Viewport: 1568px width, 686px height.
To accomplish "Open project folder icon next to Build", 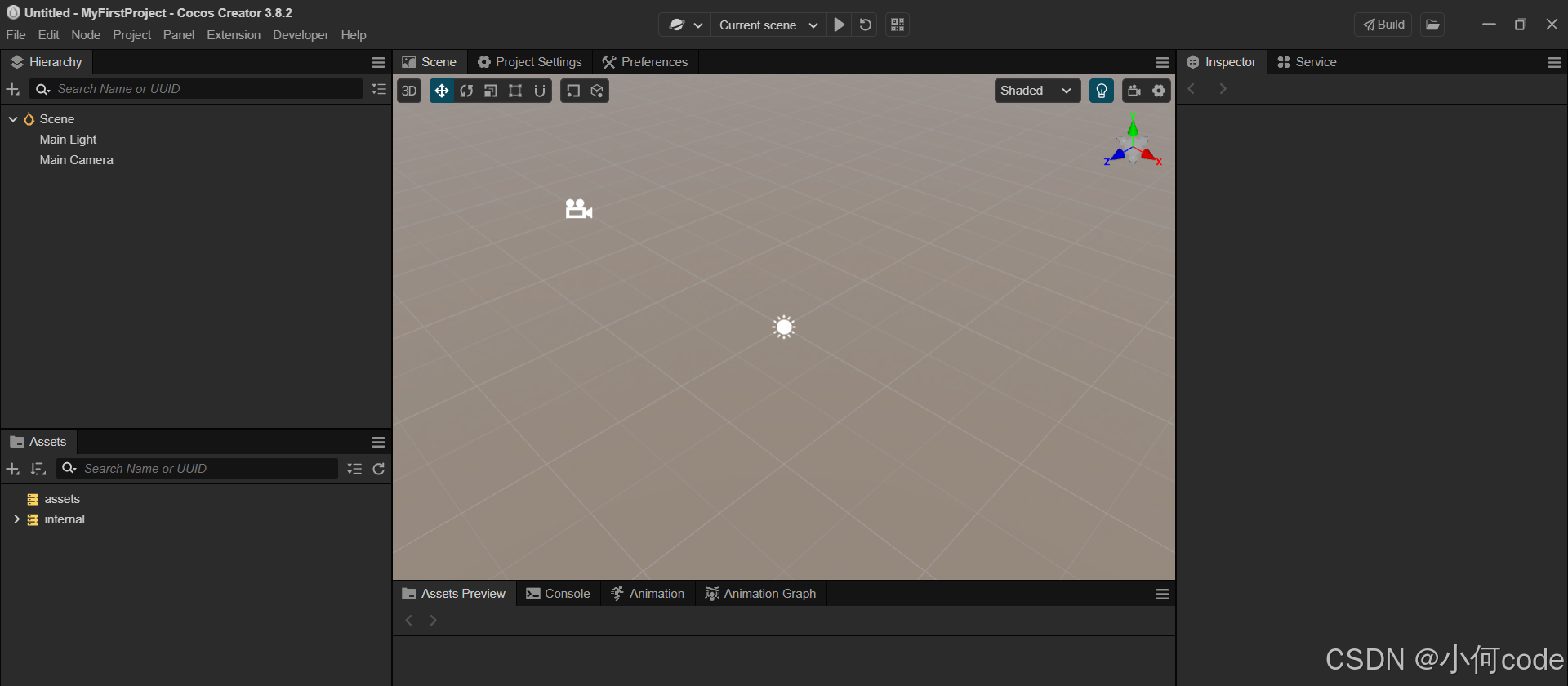I will point(1432,24).
